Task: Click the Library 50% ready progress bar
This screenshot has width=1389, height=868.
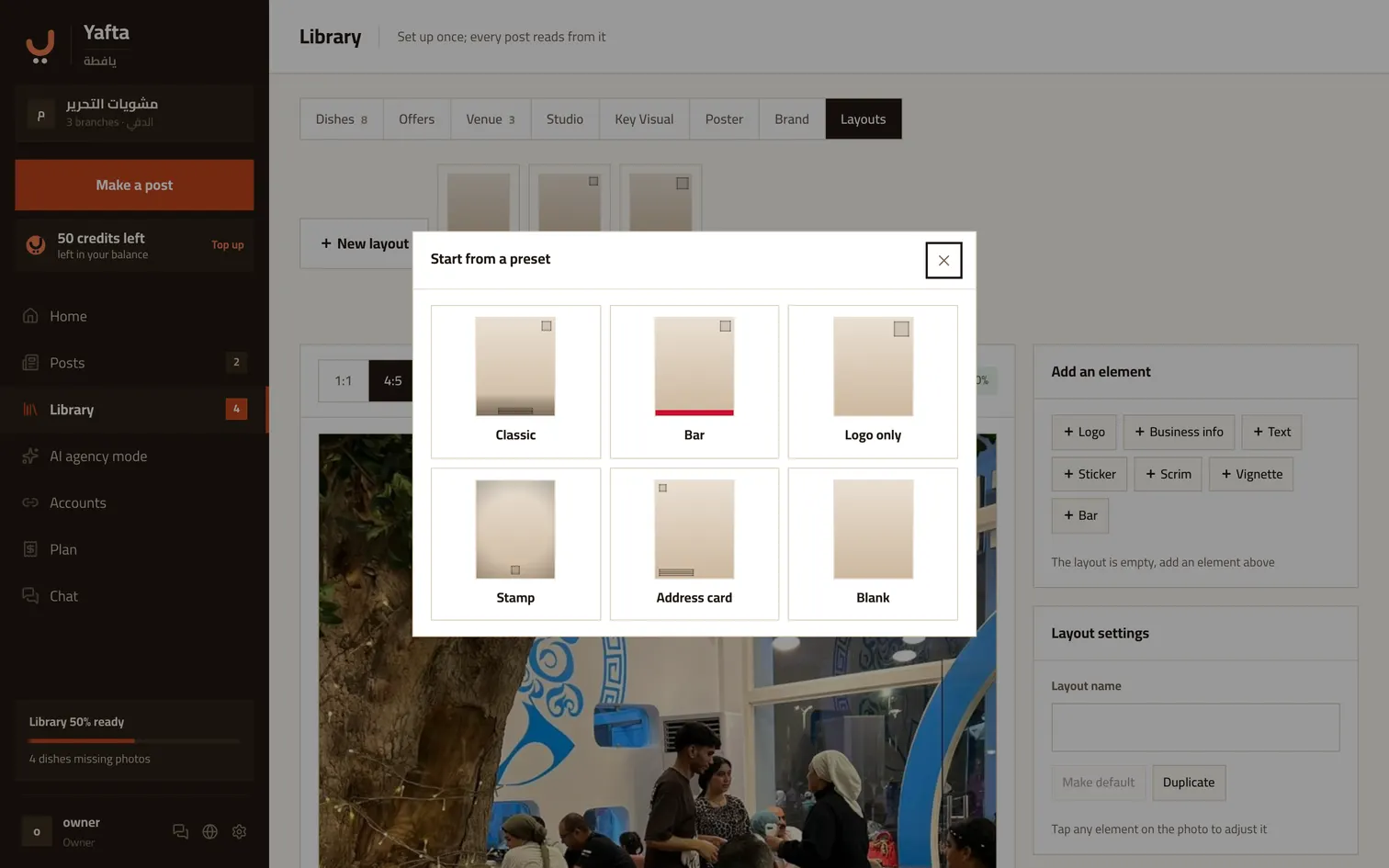Action: click(134, 740)
